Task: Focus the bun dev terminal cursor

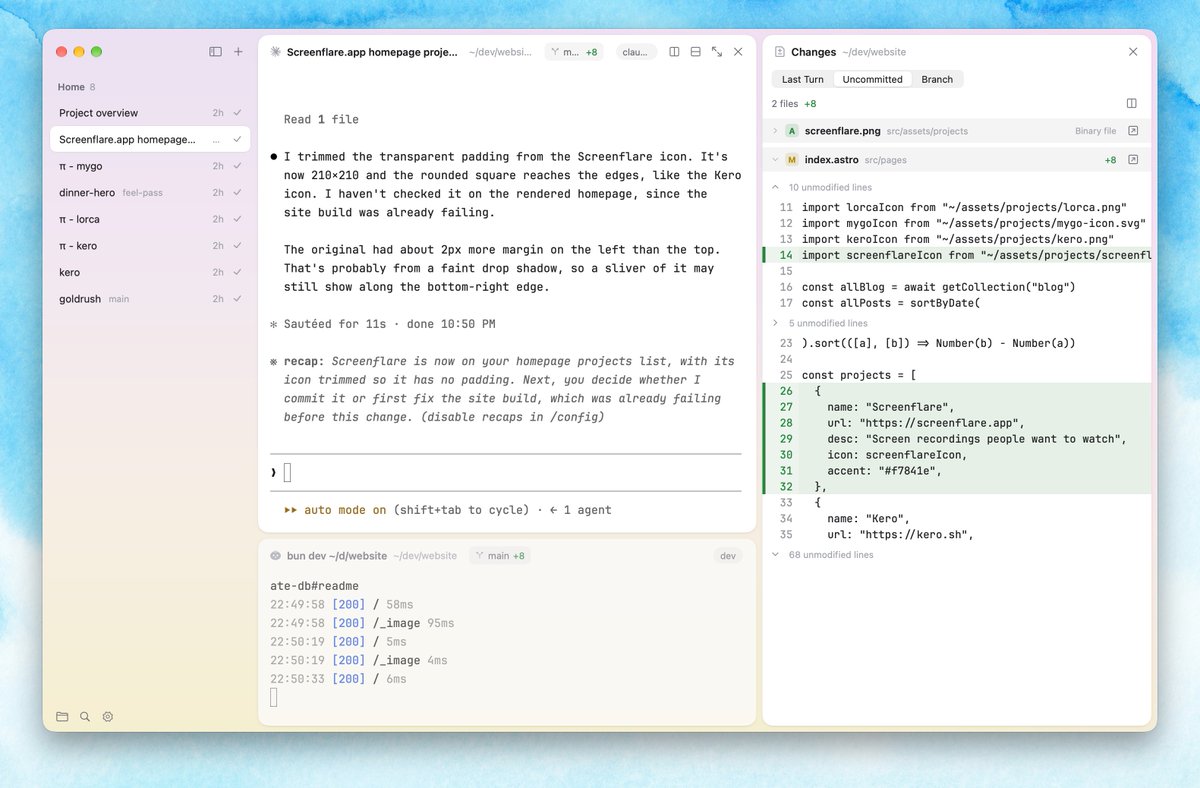Action: coord(274,698)
